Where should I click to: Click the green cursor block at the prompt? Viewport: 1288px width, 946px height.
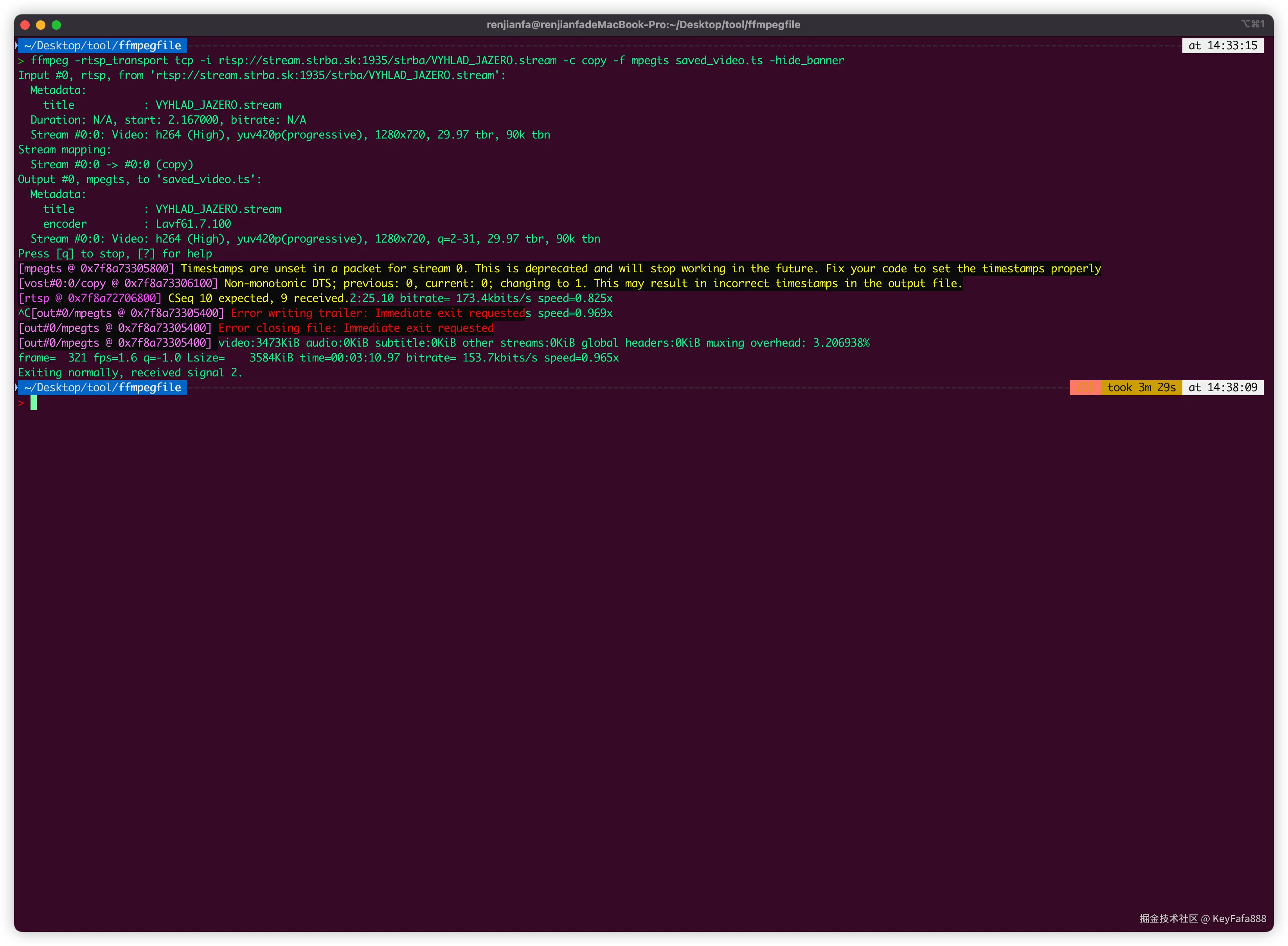(x=33, y=403)
